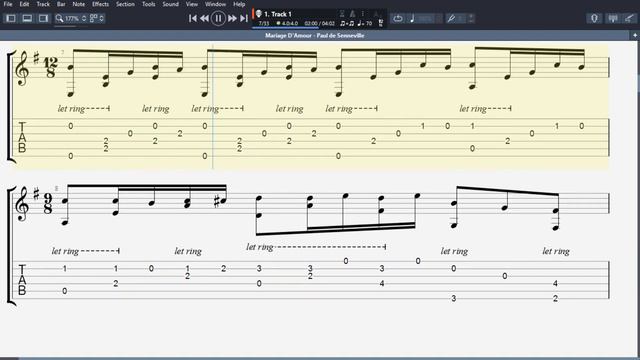The height and width of the screenshot is (360, 640).
Task: Click the relative speed note icon
Action: [x=412, y=18]
